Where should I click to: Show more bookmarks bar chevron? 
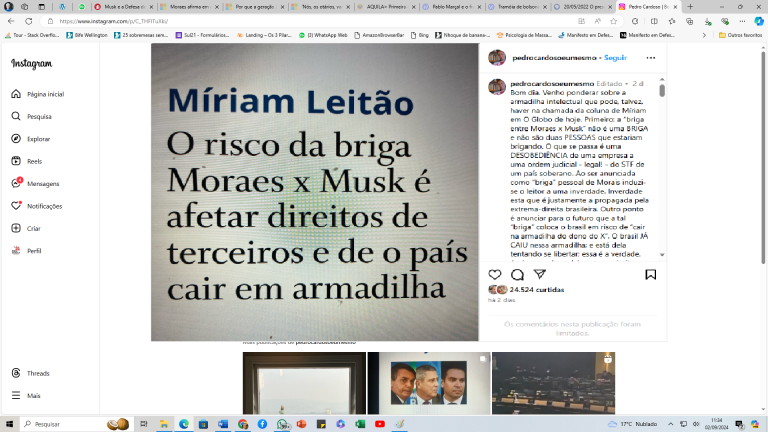click(x=704, y=35)
